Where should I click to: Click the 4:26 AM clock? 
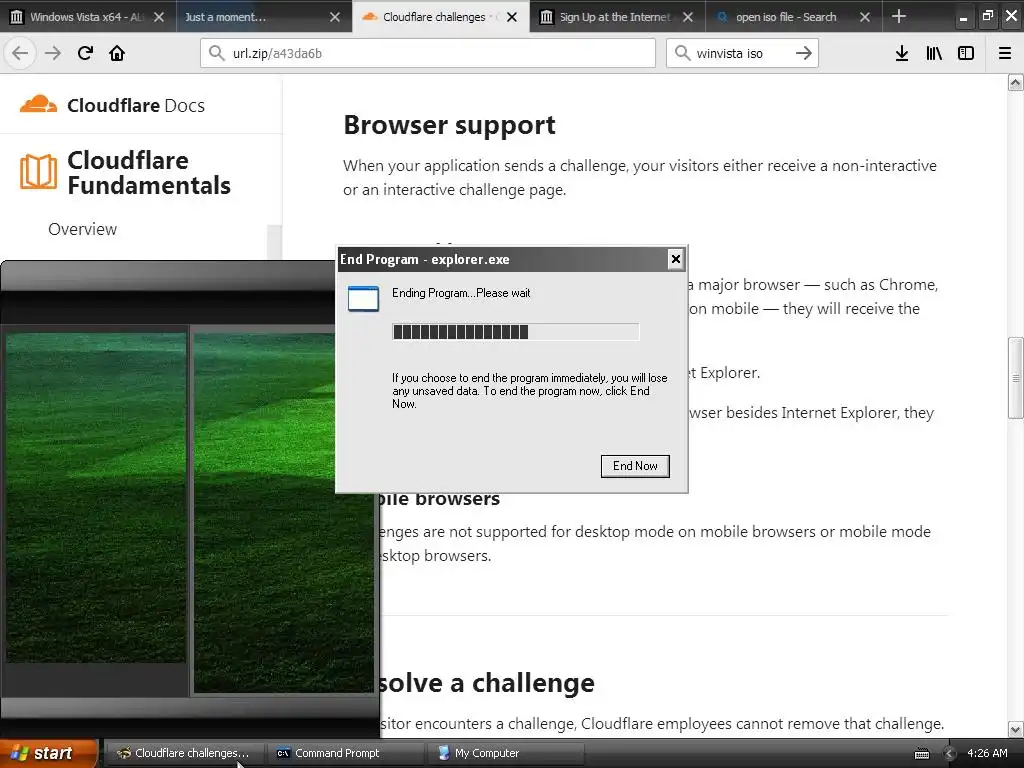(x=987, y=753)
